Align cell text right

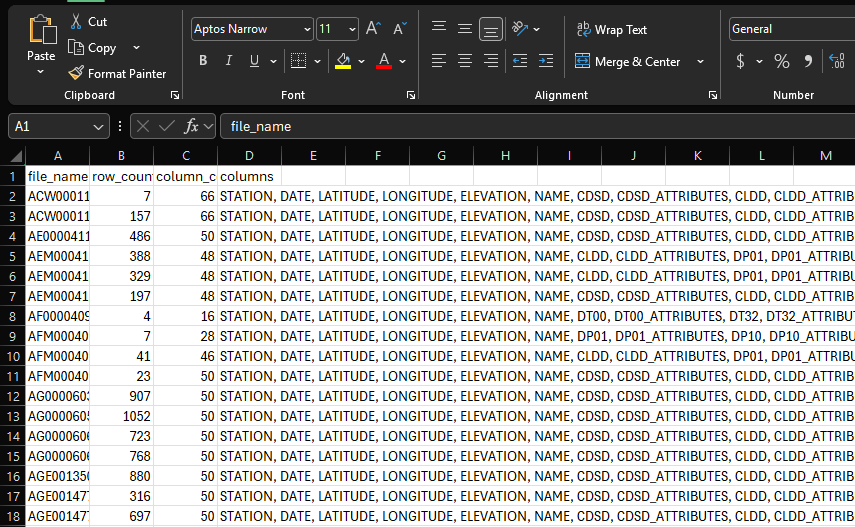491,61
